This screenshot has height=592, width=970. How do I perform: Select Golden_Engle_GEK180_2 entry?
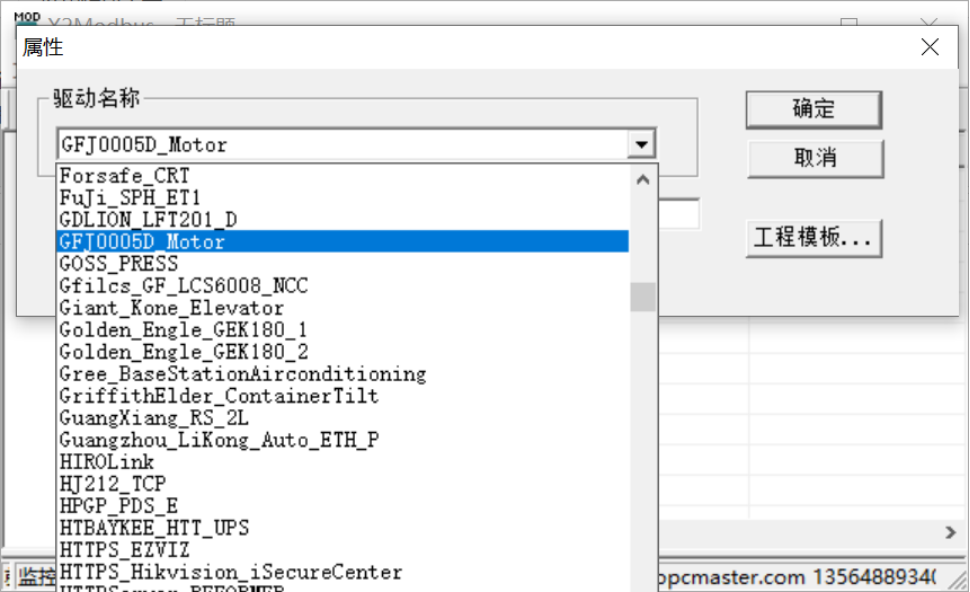click(343, 352)
